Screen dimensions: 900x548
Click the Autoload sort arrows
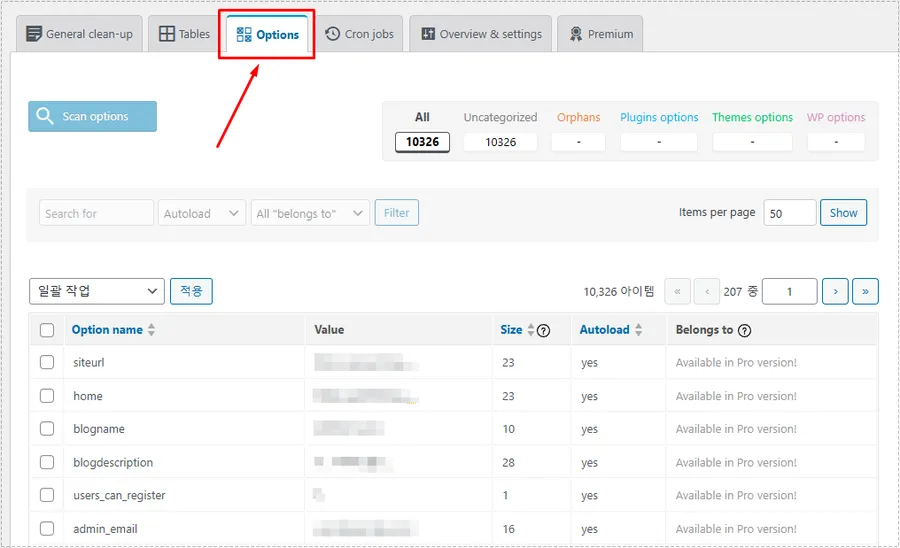638,330
